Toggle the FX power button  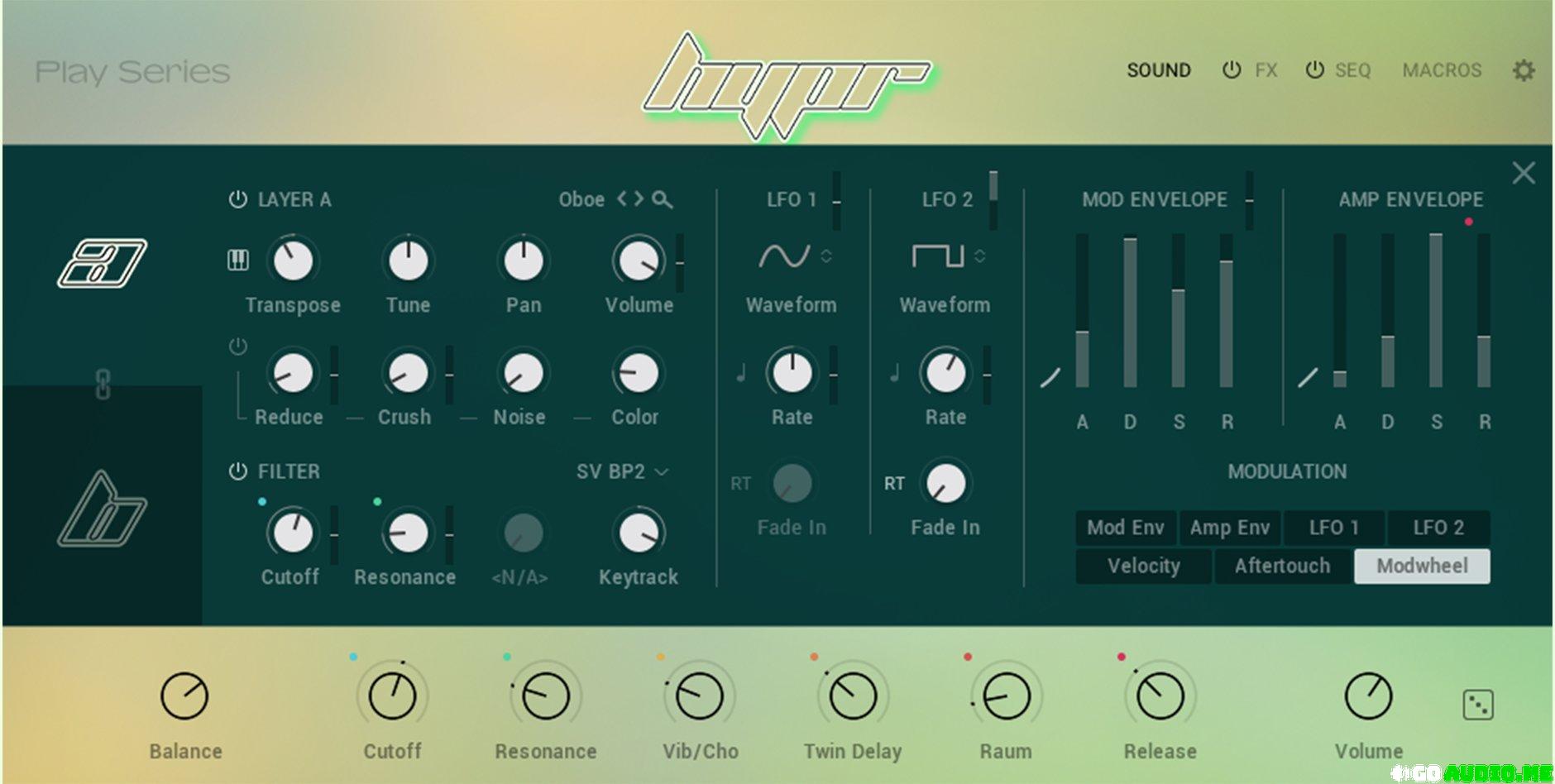[x=1232, y=70]
